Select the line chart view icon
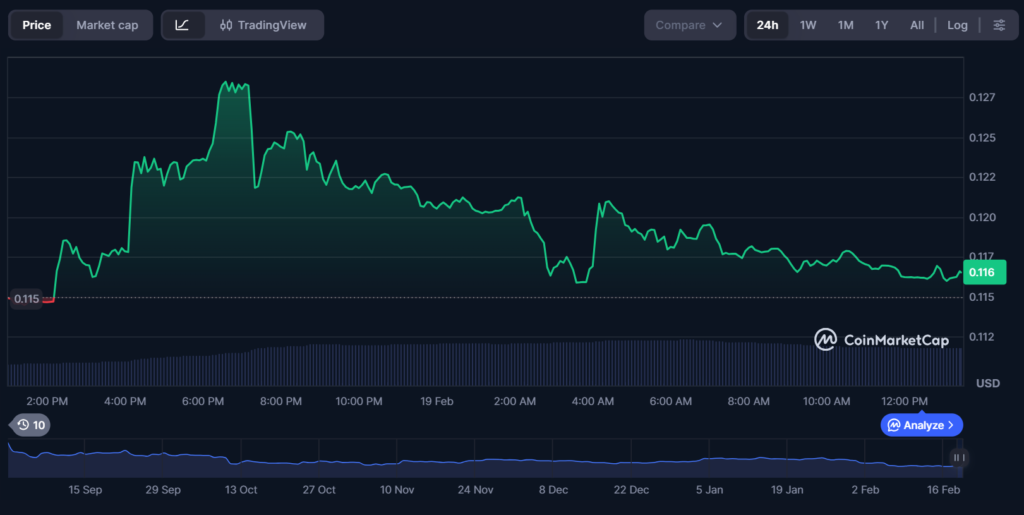Screen dimensions: 1024x515 pos(182,25)
